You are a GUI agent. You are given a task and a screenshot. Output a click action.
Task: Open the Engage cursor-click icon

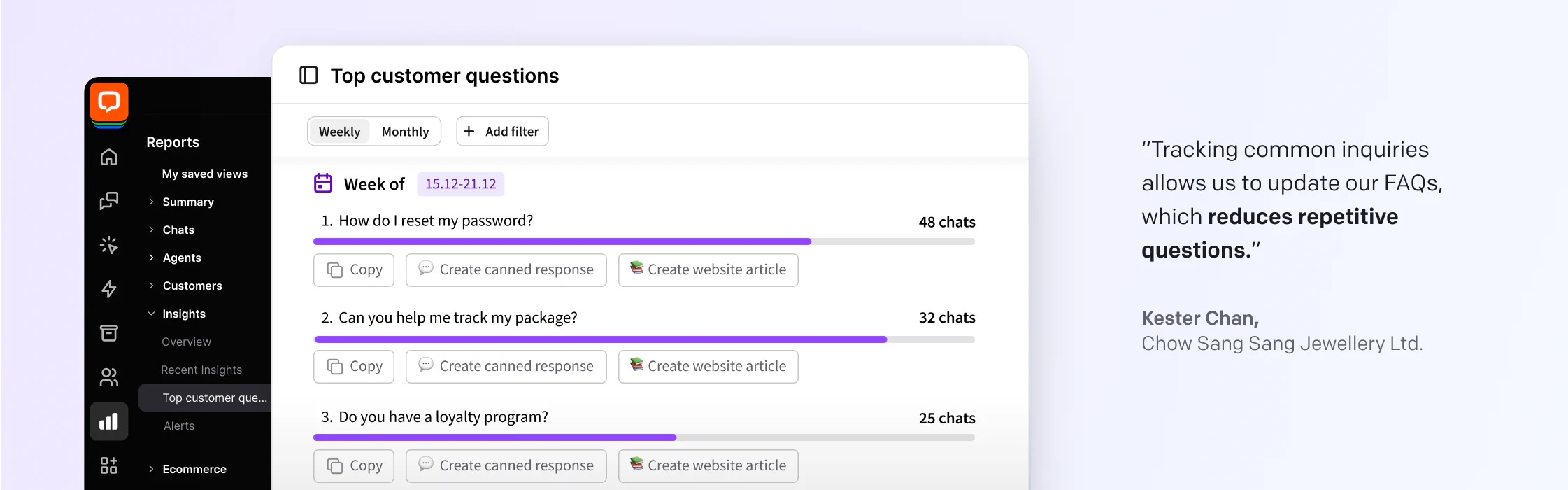click(x=109, y=245)
